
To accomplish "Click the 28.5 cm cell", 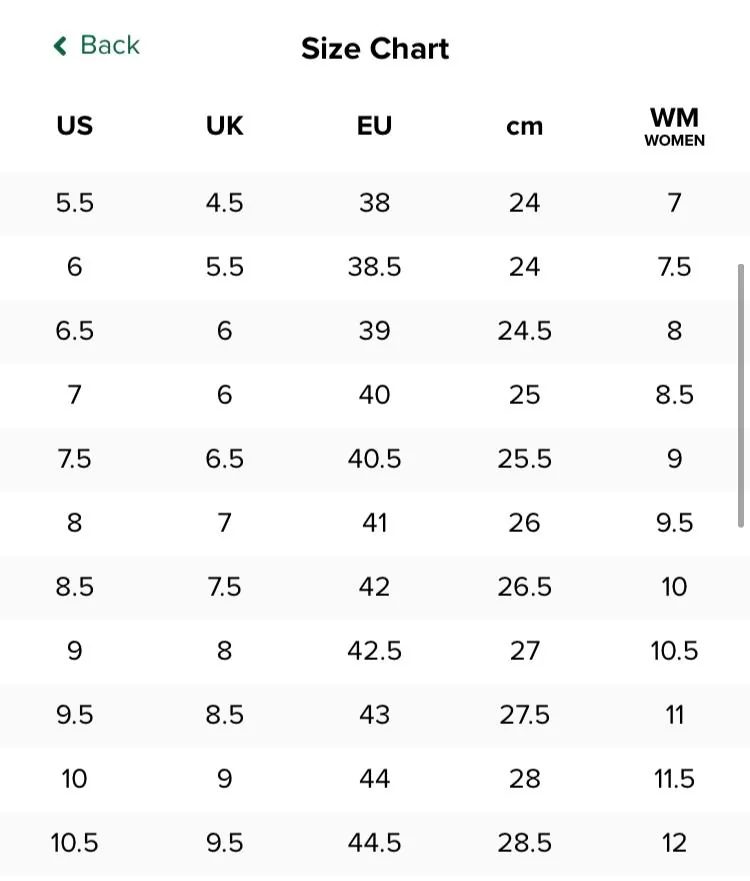I will tap(525, 843).
